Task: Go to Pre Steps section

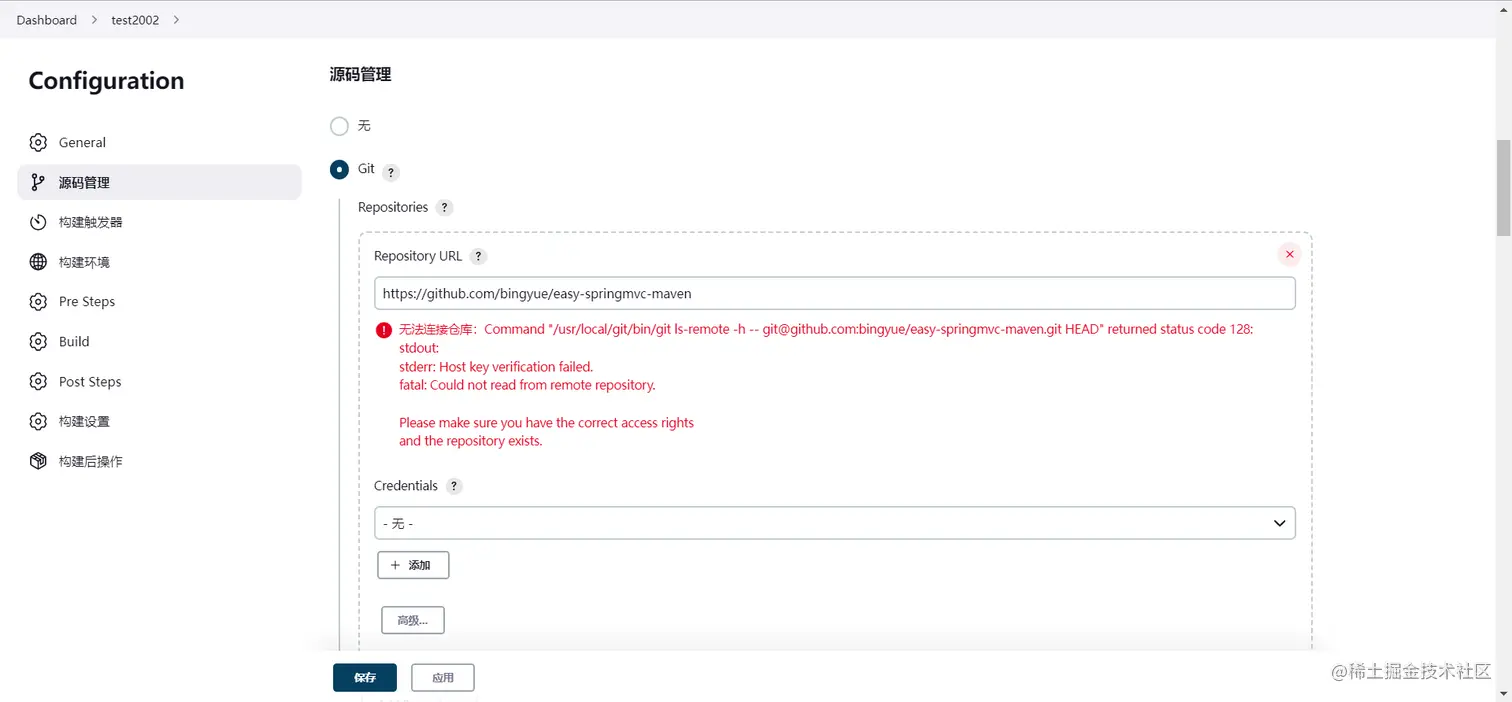Action: point(87,302)
